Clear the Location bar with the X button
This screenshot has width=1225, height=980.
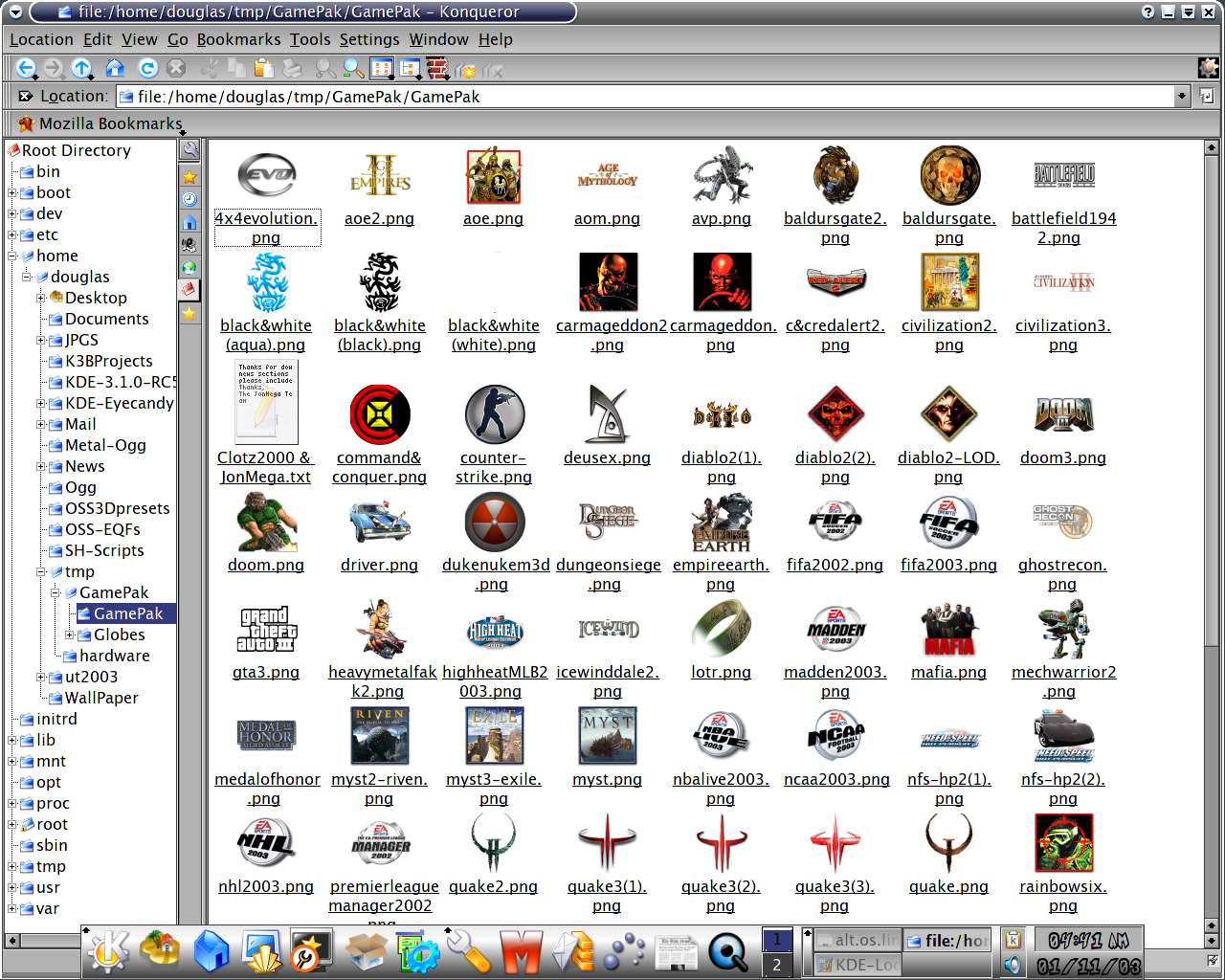(x=26, y=96)
